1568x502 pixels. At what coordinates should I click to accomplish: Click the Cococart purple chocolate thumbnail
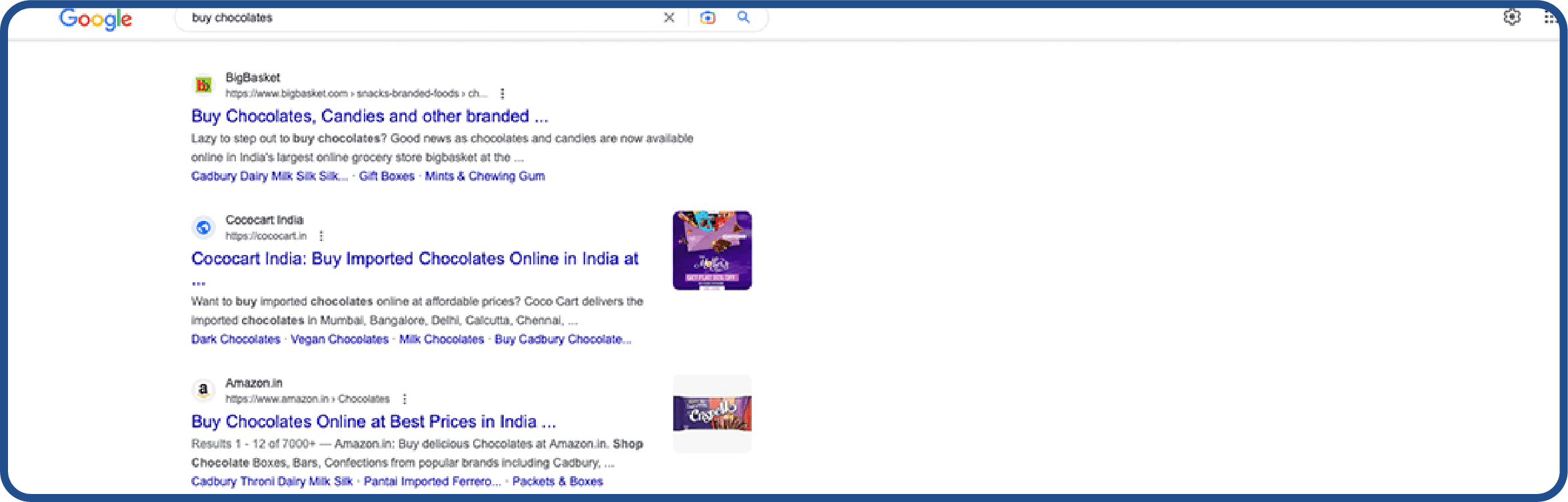coord(712,250)
